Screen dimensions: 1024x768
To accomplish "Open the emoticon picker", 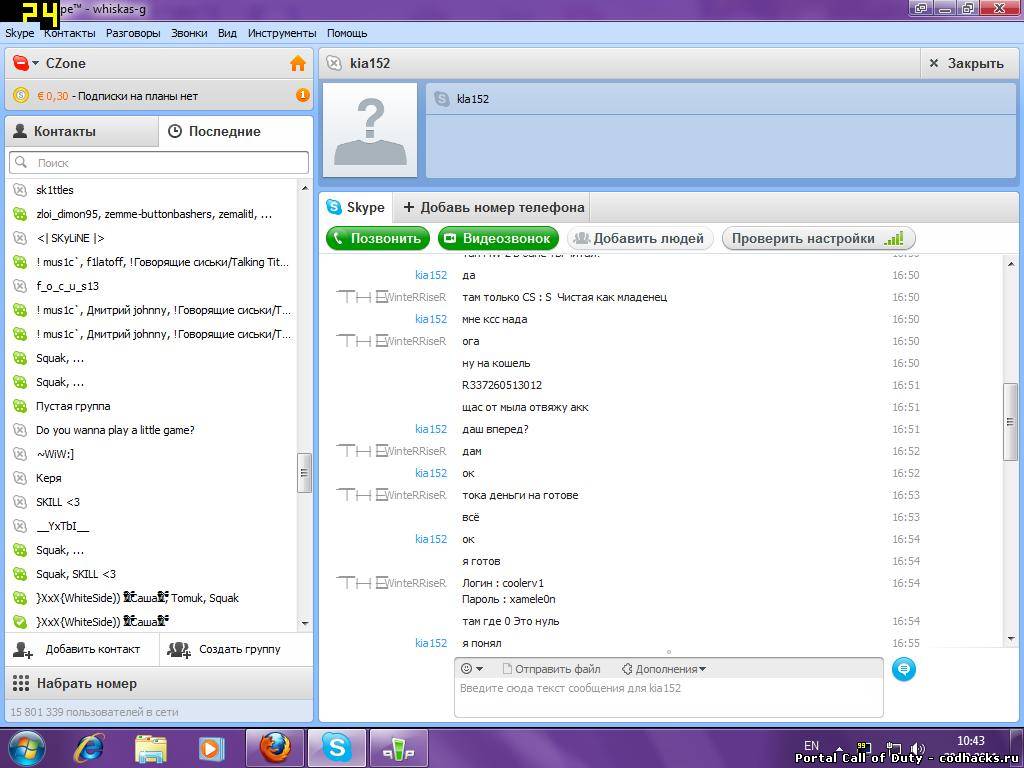I will [472, 669].
